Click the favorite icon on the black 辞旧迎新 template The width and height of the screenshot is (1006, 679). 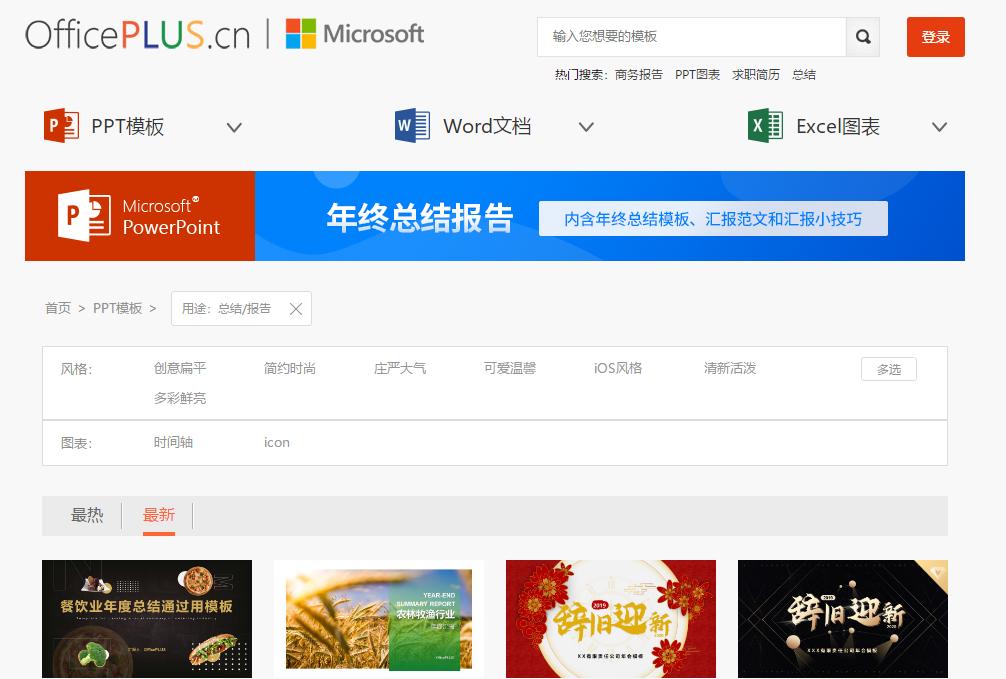tap(938, 570)
